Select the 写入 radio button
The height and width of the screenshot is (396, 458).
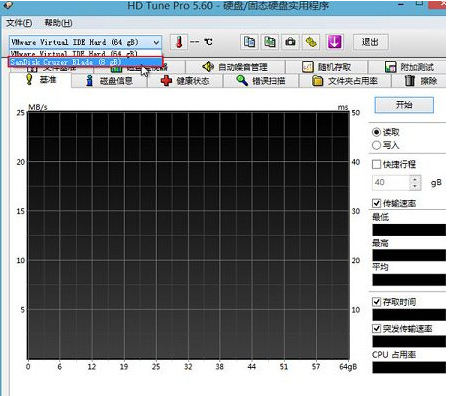click(376, 145)
